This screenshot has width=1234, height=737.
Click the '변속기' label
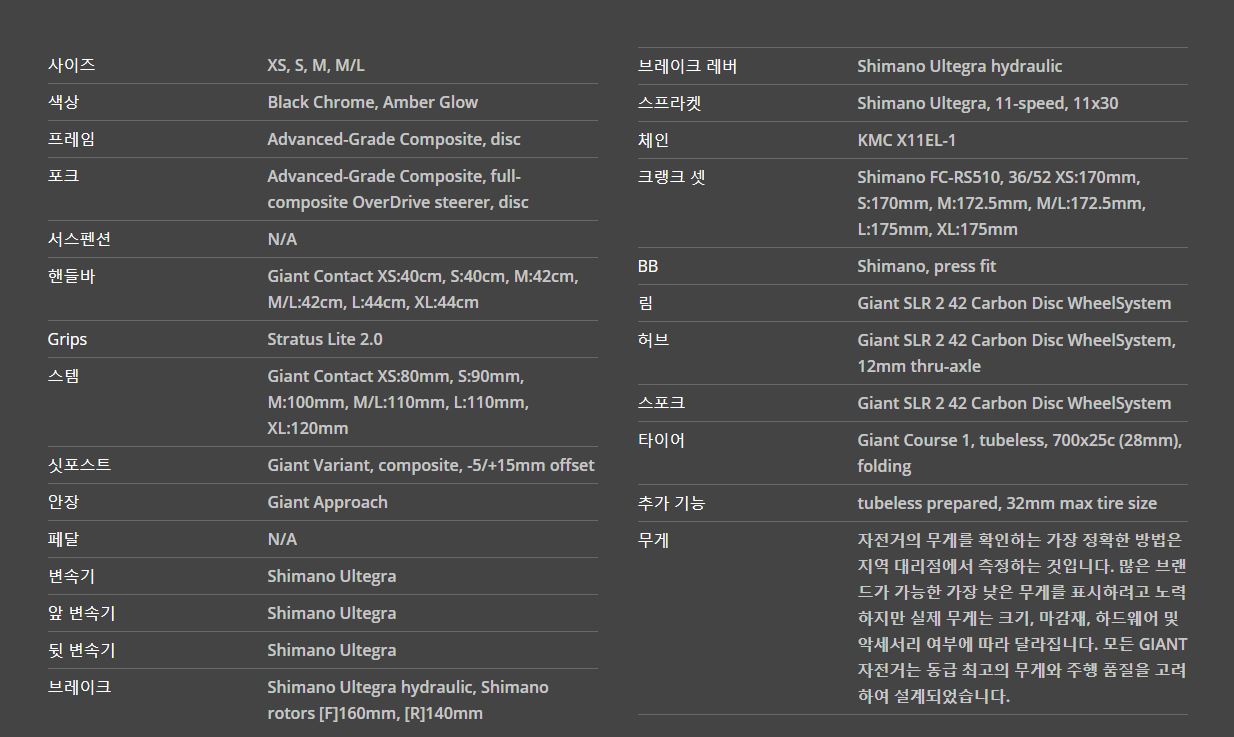tap(72, 576)
